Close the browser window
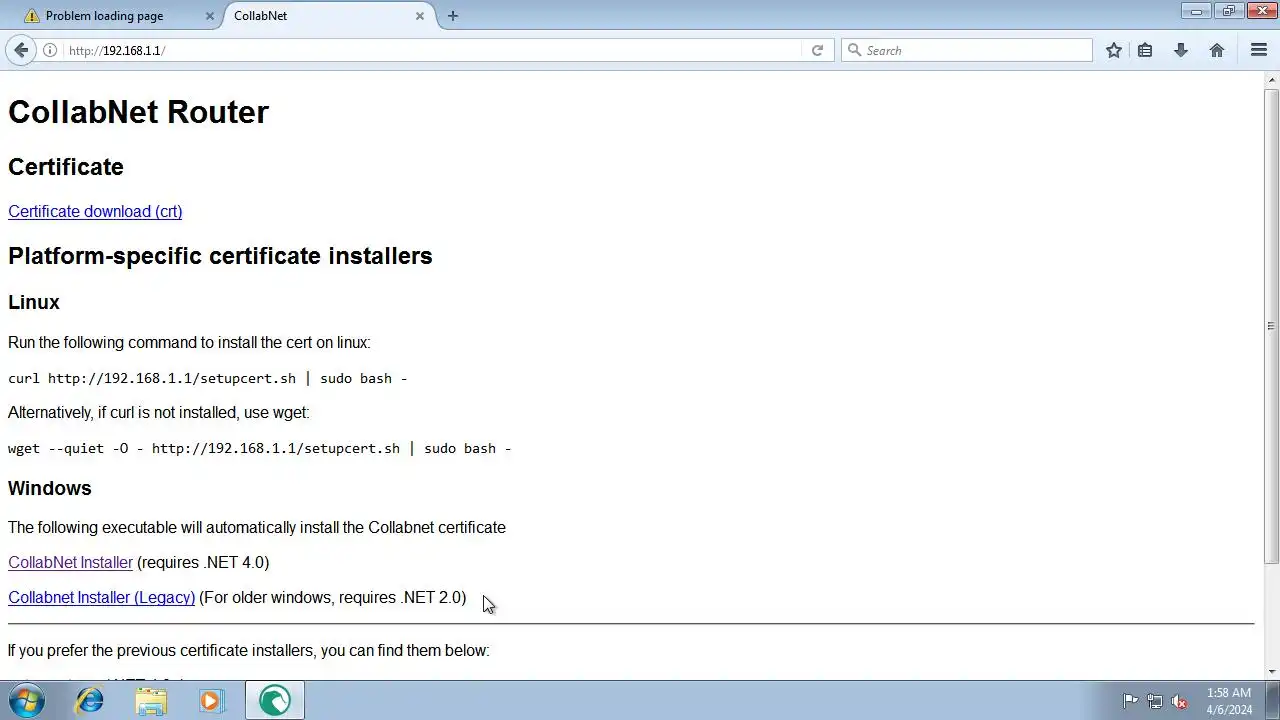The image size is (1280, 720). pos(1261,11)
